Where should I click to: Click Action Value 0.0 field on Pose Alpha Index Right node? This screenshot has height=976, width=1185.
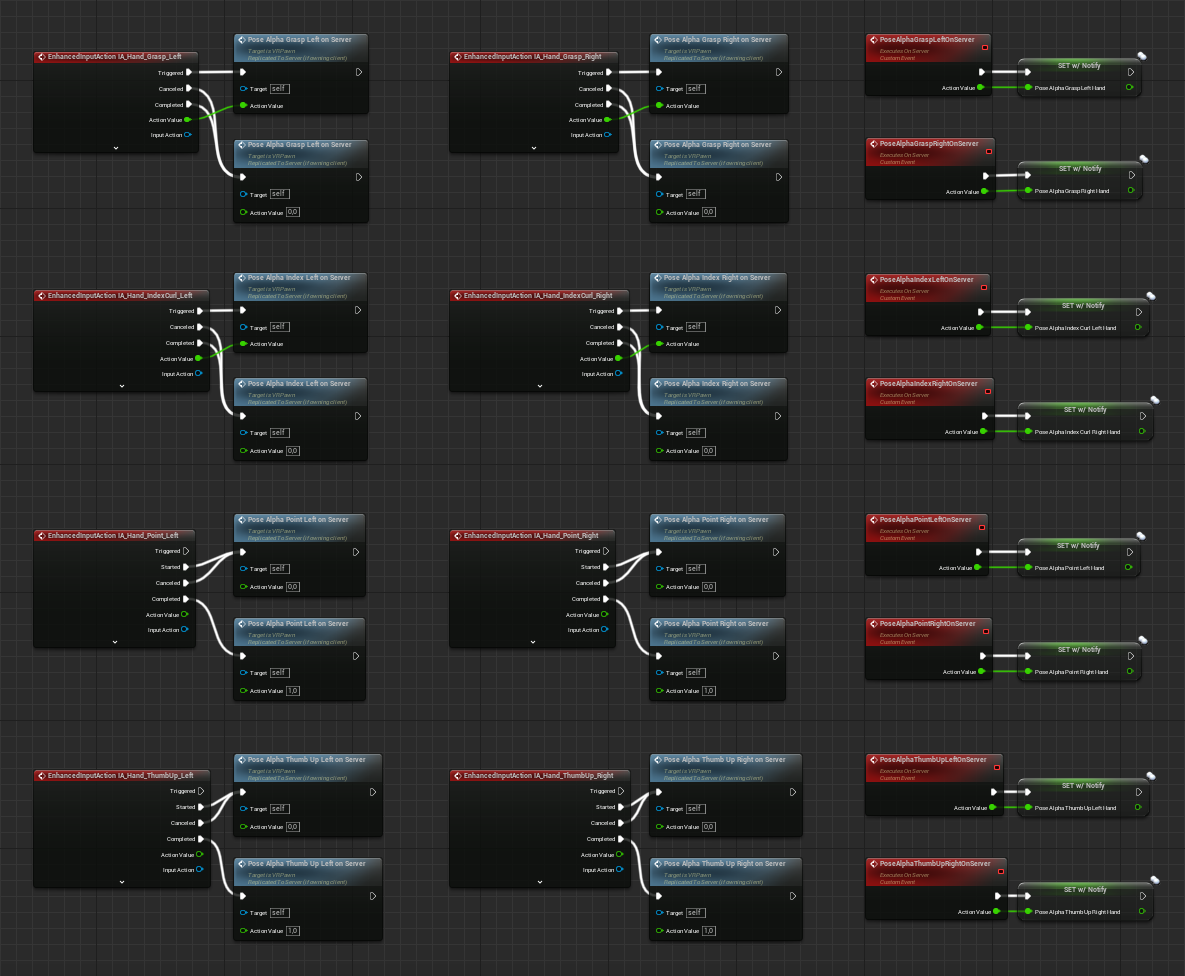pyautogui.click(x=708, y=451)
